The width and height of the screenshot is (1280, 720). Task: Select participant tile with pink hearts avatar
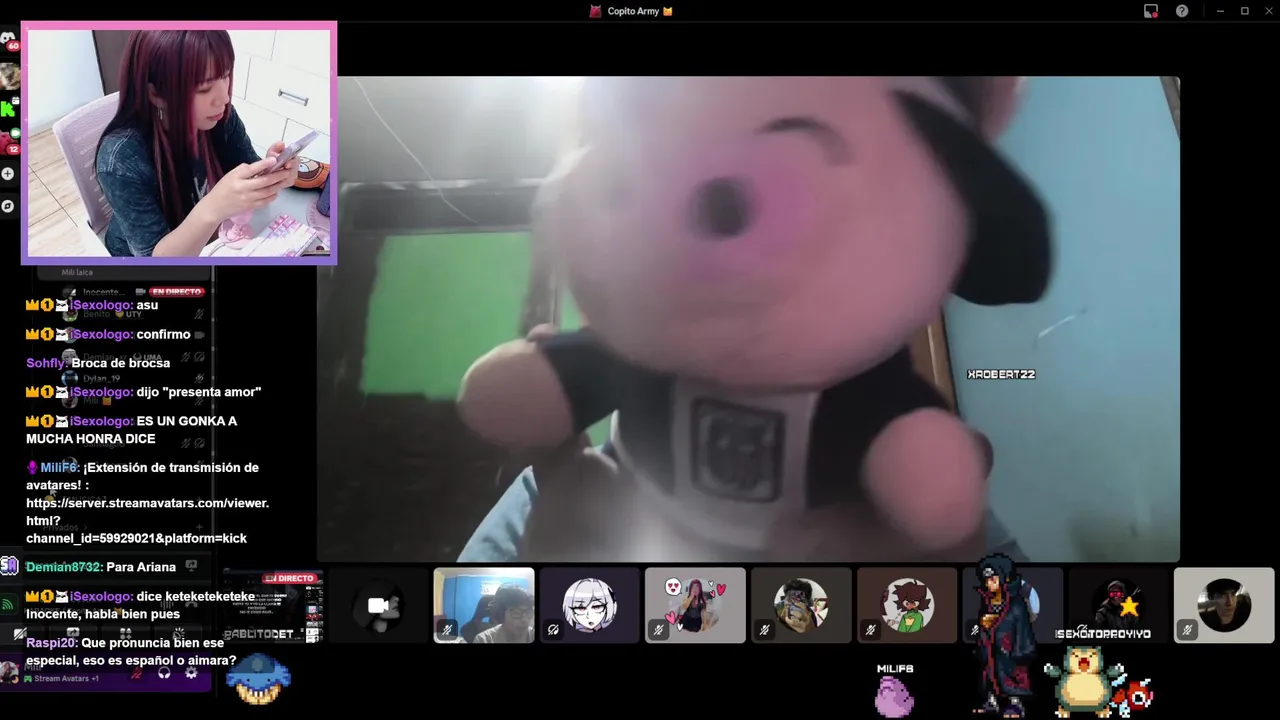click(695, 606)
